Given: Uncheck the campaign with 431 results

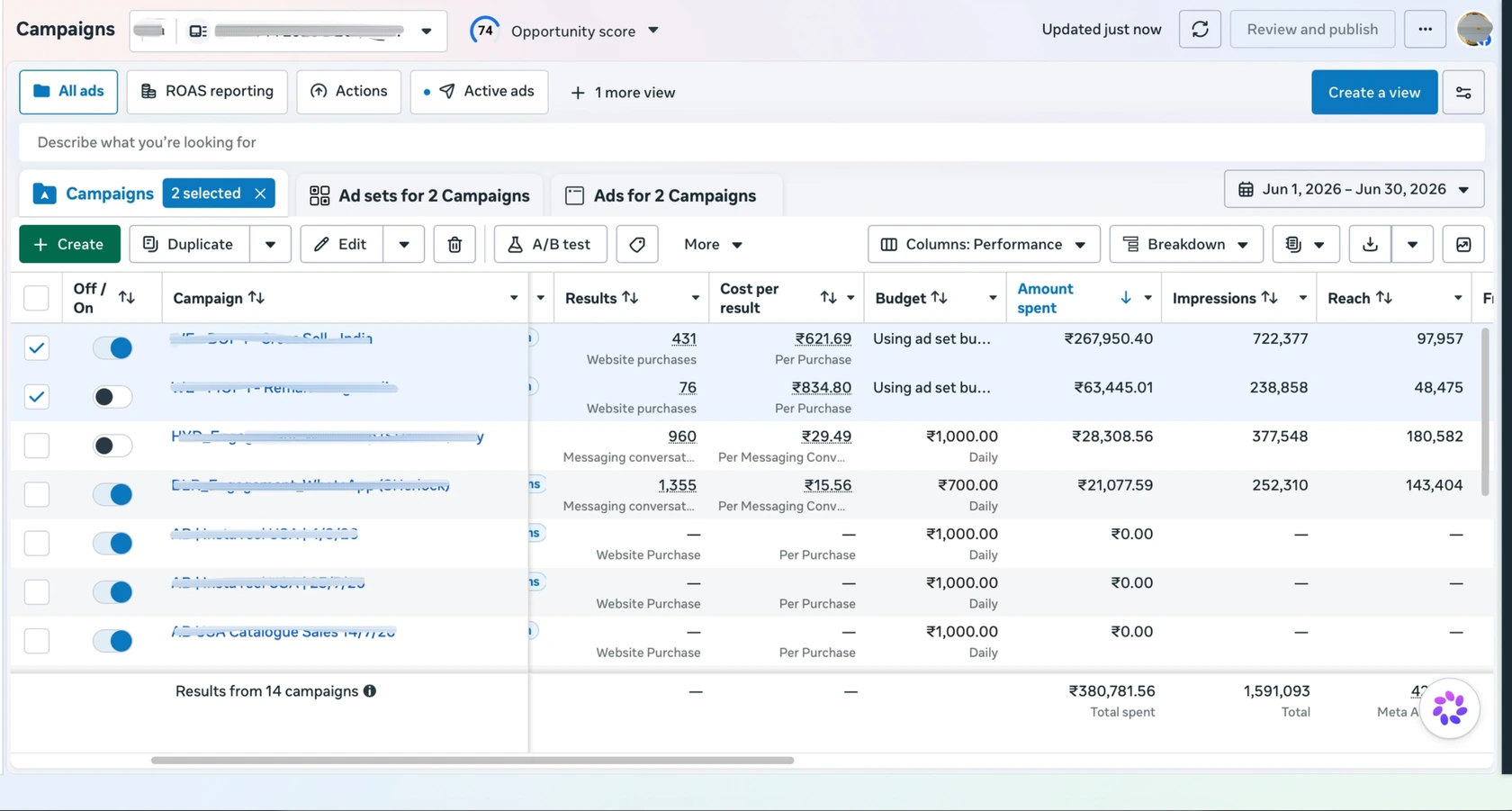Looking at the screenshot, I should click(36, 348).
